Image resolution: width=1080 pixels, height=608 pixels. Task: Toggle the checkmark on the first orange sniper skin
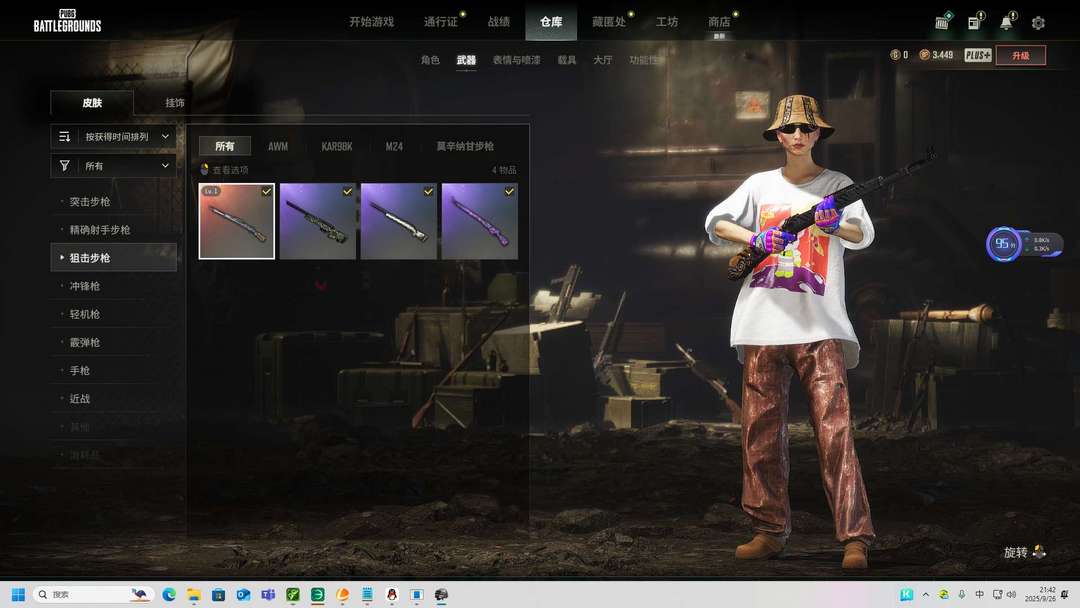(x=266, y=191)
